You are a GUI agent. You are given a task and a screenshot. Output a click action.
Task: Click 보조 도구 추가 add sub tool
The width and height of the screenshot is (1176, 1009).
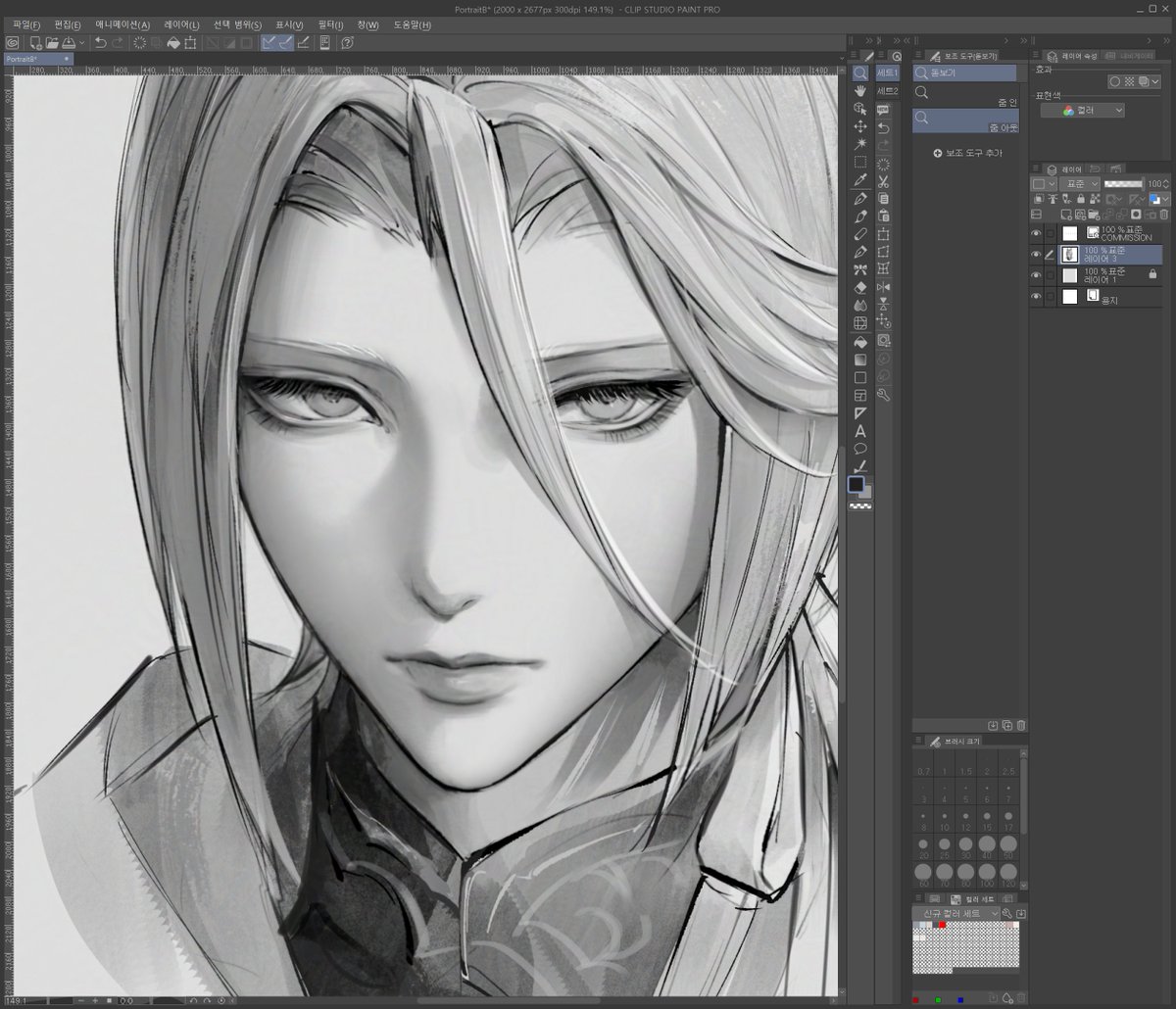click(967, 153)
